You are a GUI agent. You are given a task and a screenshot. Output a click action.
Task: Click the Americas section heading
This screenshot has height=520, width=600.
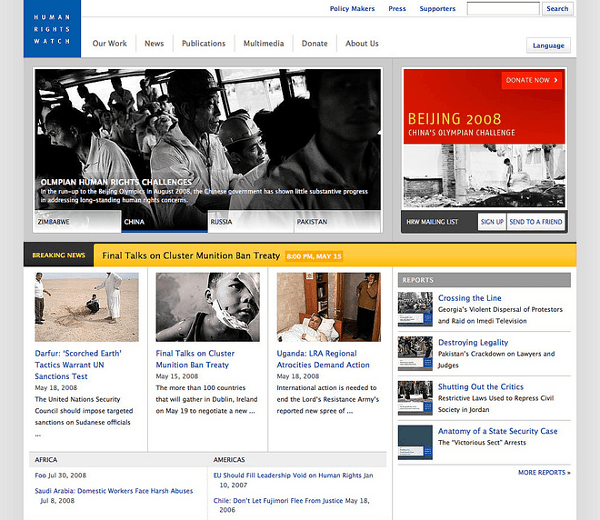[229, 460]
